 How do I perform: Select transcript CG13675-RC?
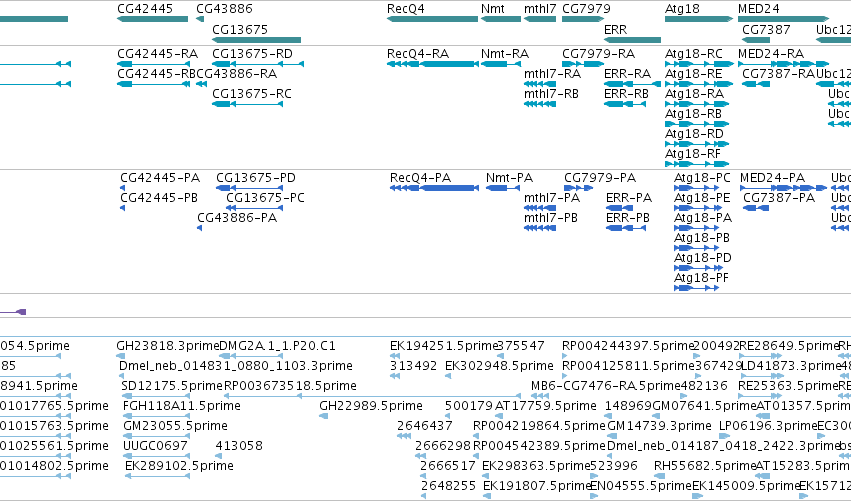(x=252, y=93)
